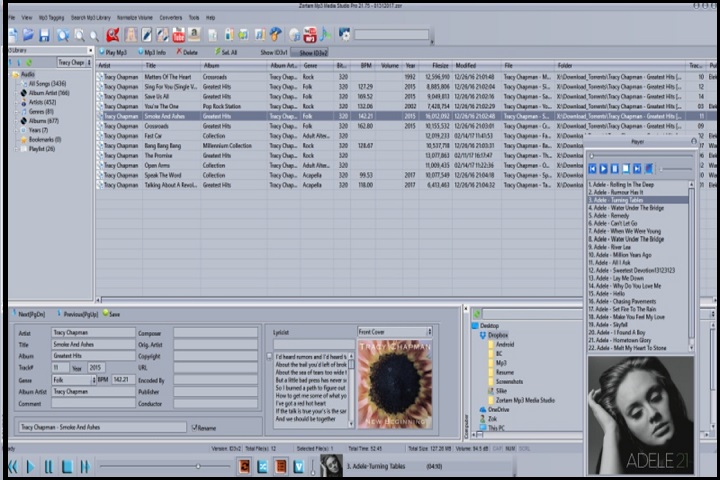The width and height of the screenshot is (720, 480).
Task: Click the Save disk icon in main toolbar
Action: tap(44, 35)
